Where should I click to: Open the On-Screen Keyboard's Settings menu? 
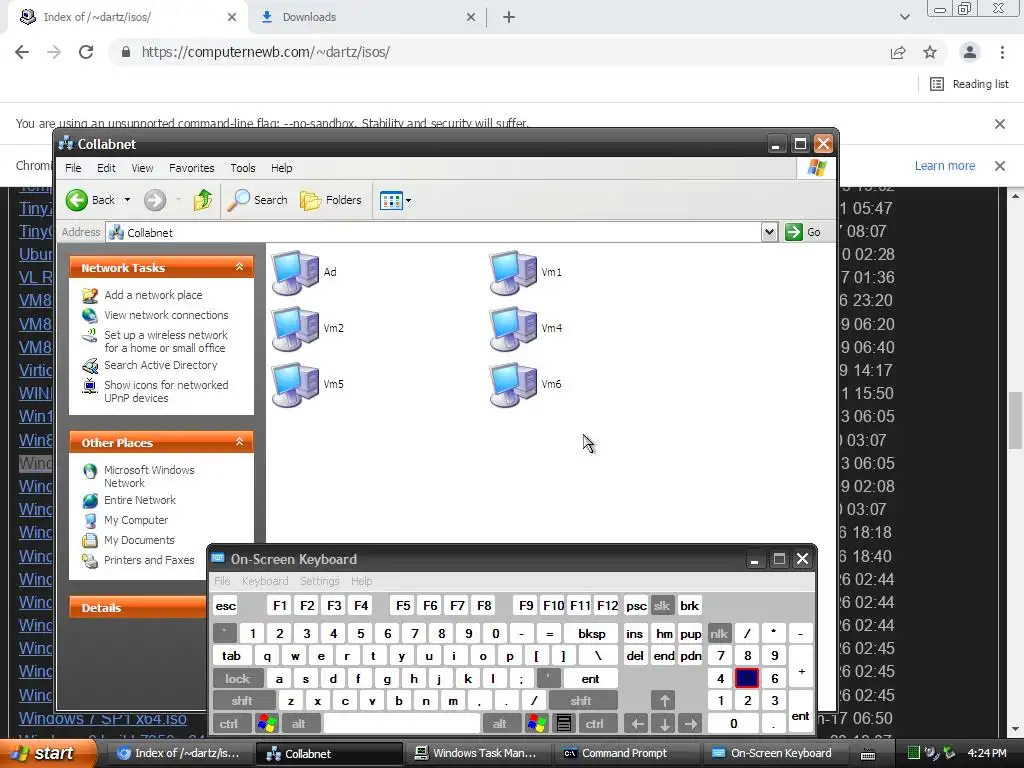point(319,581)
